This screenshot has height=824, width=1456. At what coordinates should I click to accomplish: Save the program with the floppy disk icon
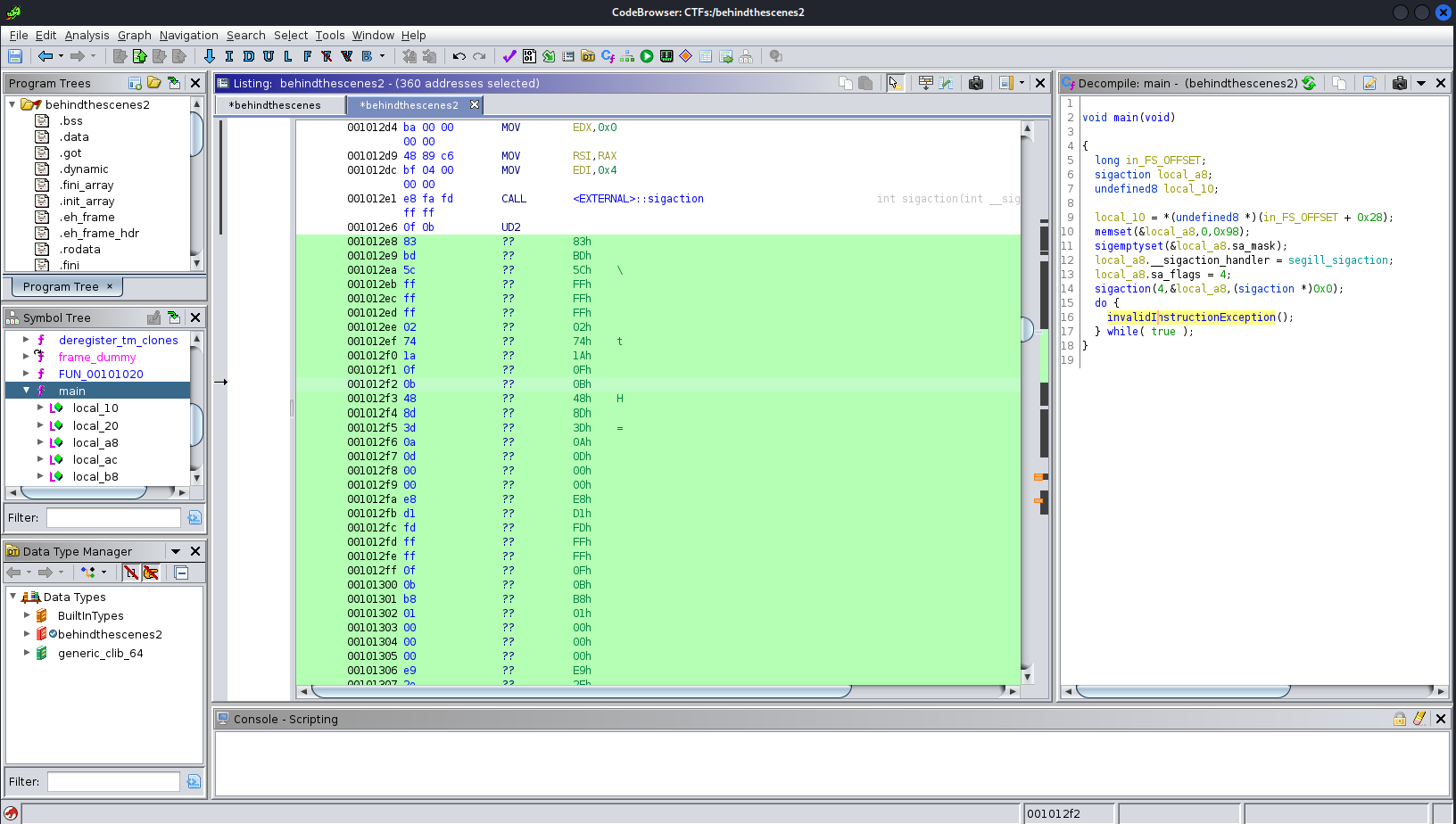click(15, 56)
